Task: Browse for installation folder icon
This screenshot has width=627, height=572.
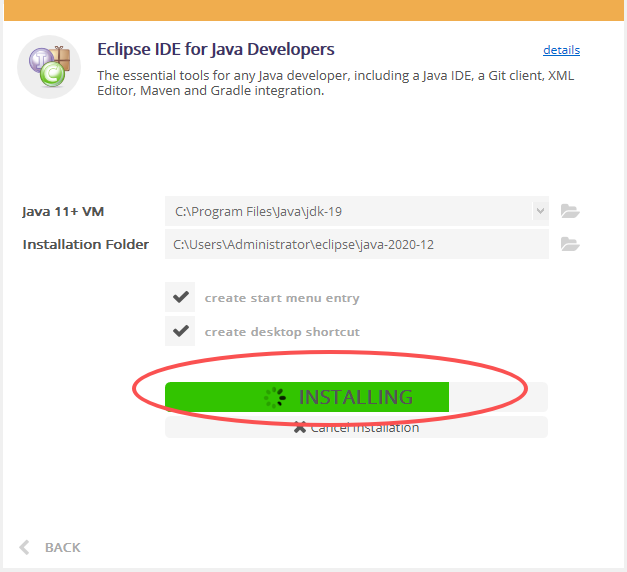Action: click(x=570, y=244)
